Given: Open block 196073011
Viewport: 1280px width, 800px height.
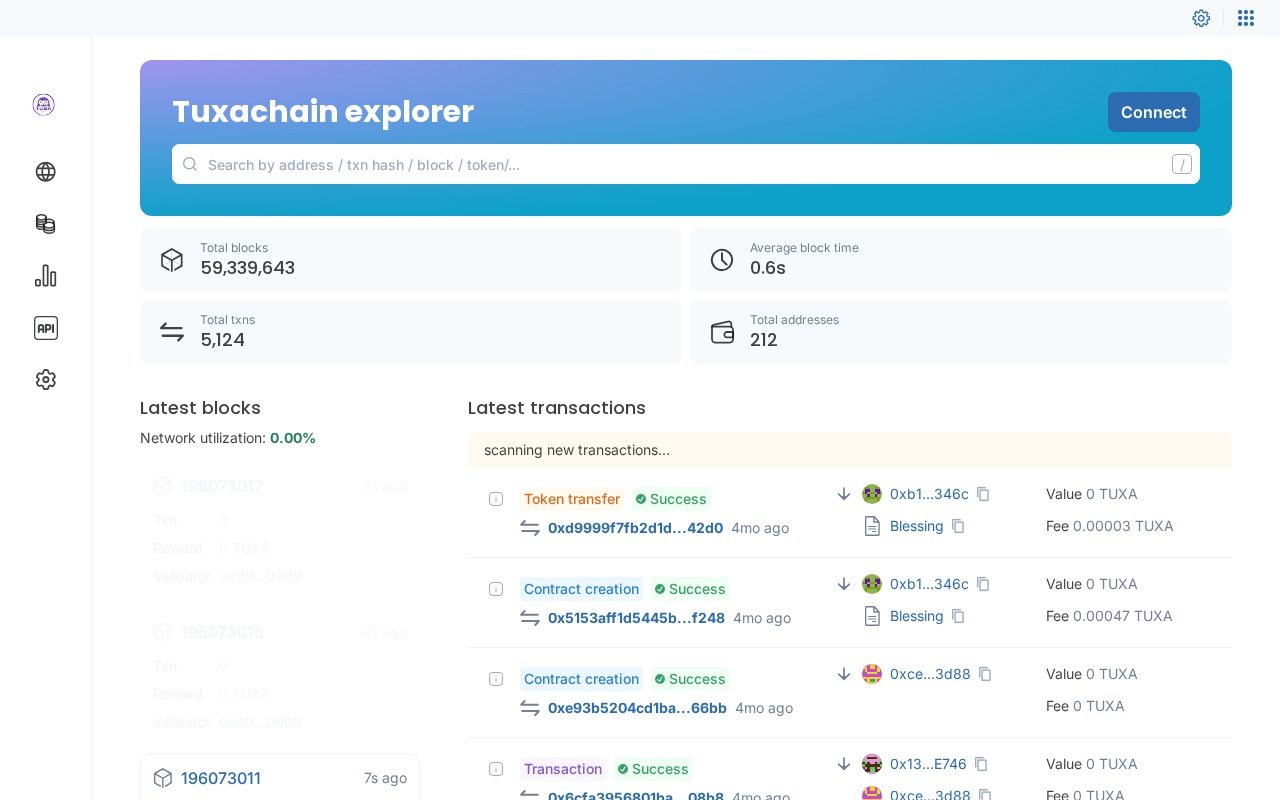Looking at the screenshot, I should click(x=221, y=778).
